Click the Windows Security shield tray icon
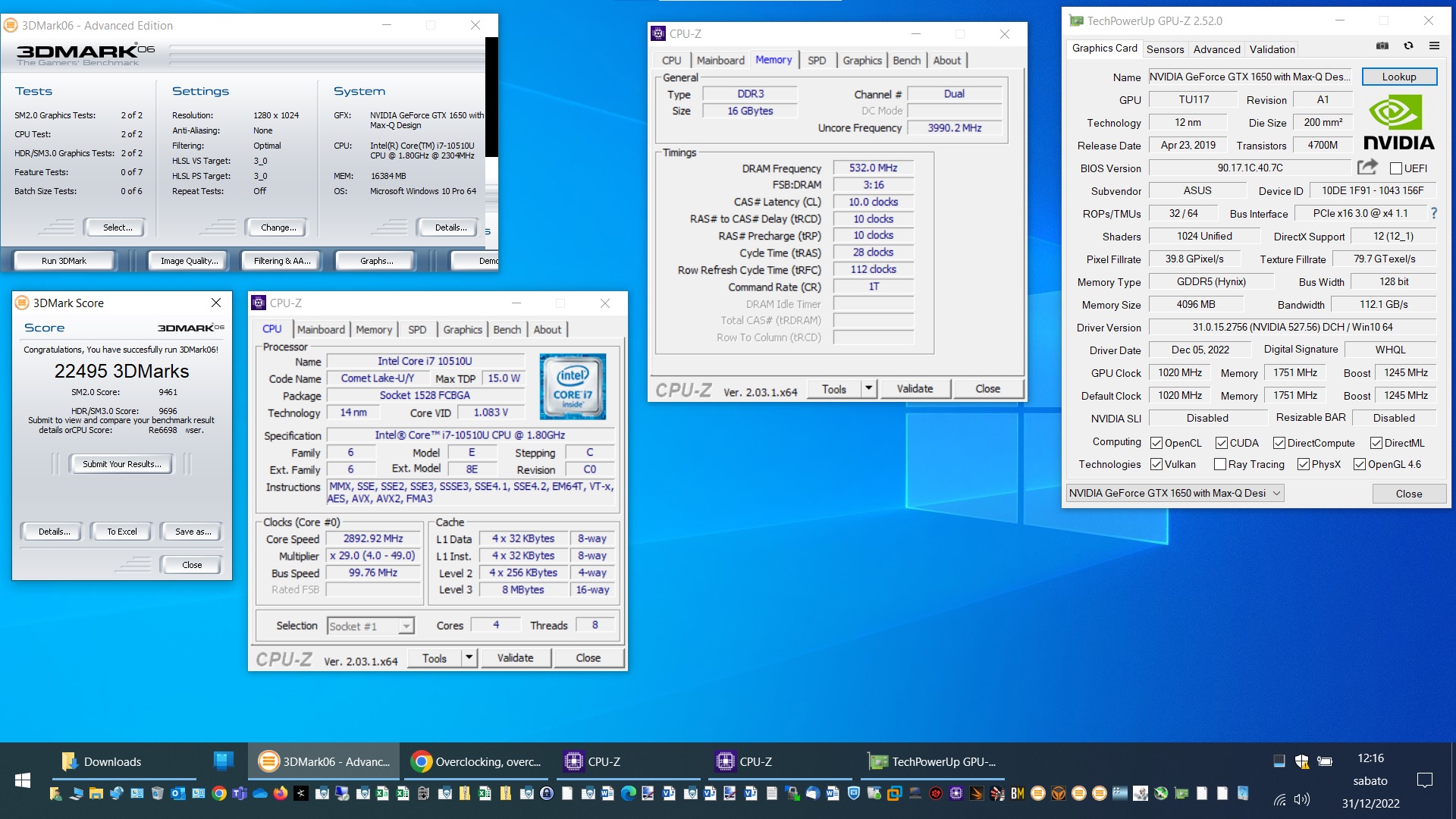1456x819 pixels. coord(1301,761)
